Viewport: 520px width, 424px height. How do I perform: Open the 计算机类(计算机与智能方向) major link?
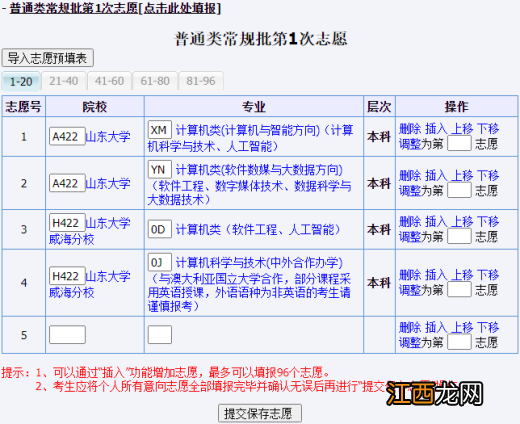(250, 138)
